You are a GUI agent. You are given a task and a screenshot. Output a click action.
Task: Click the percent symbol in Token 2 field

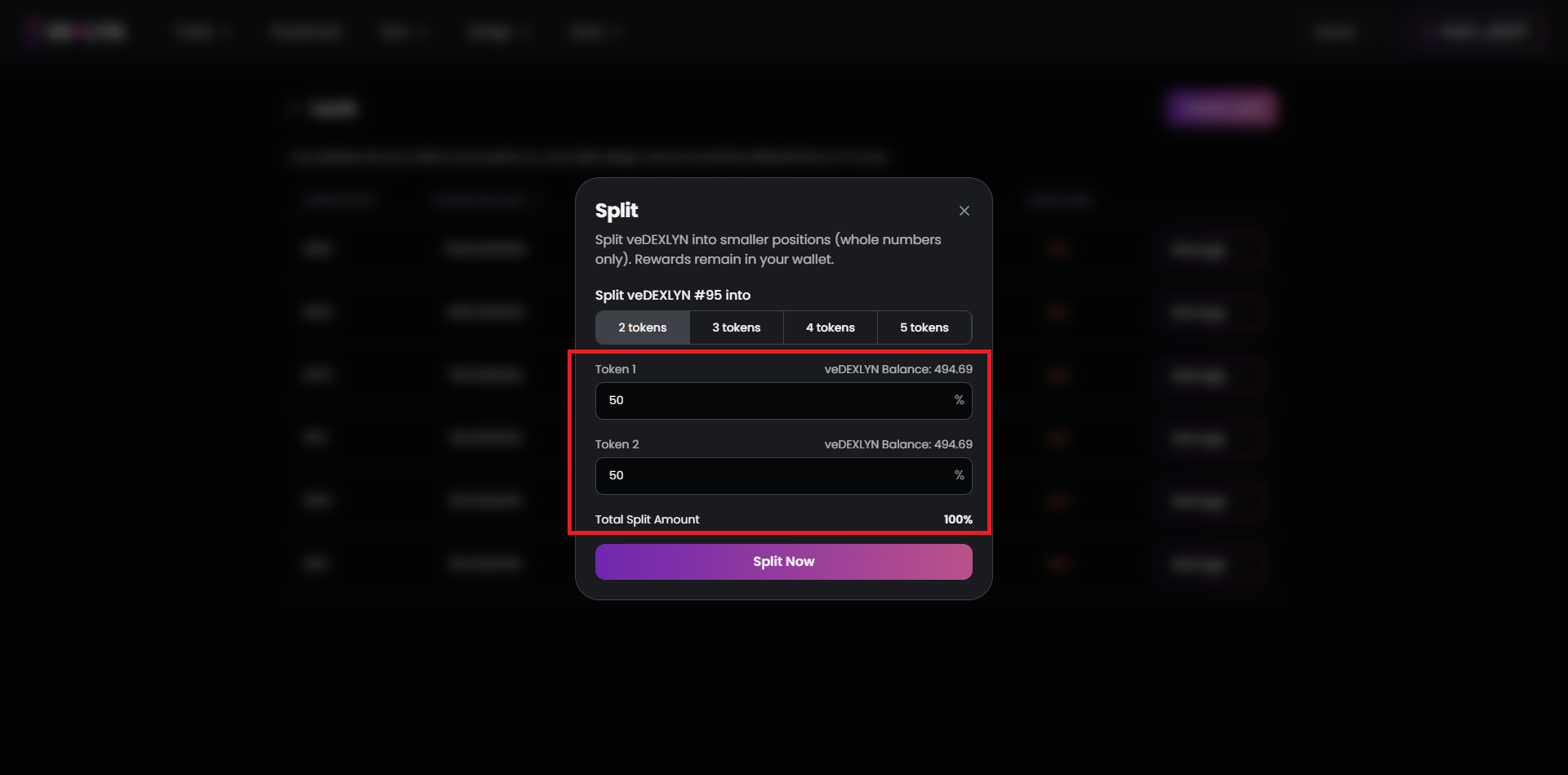959,475
